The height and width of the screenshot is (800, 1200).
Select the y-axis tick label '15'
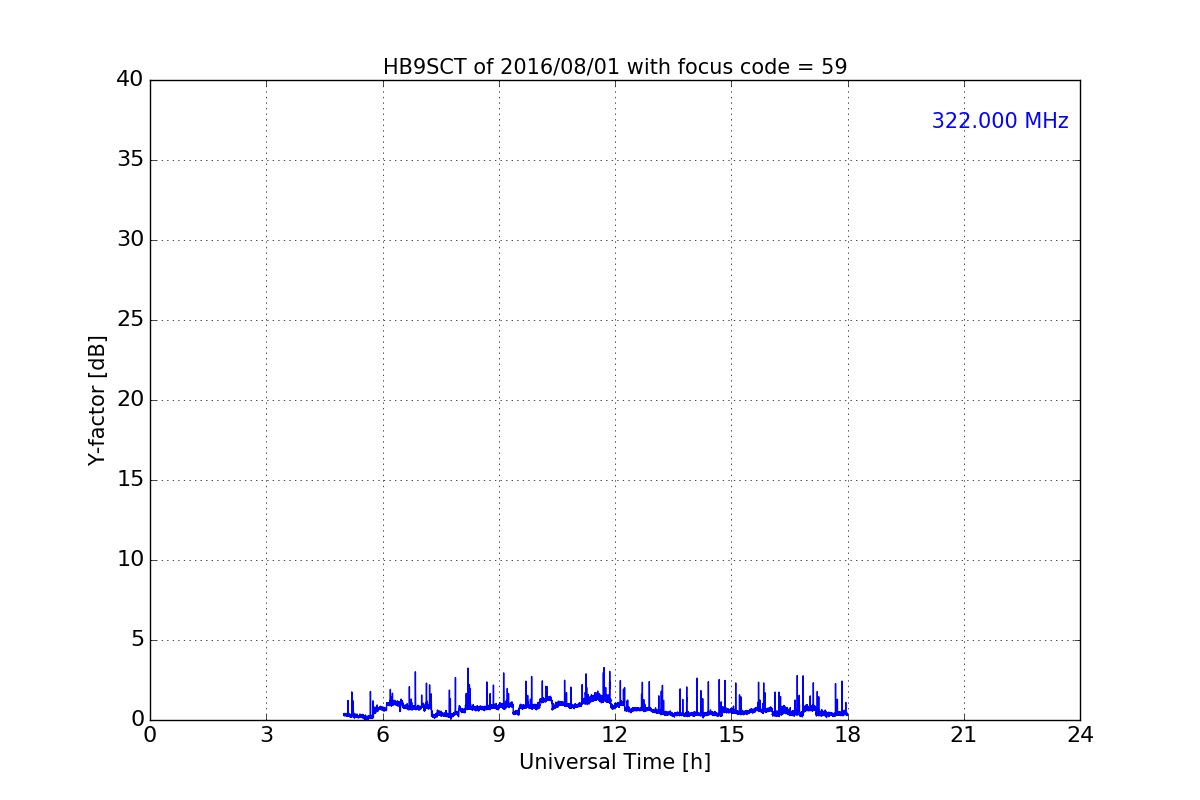130,480
